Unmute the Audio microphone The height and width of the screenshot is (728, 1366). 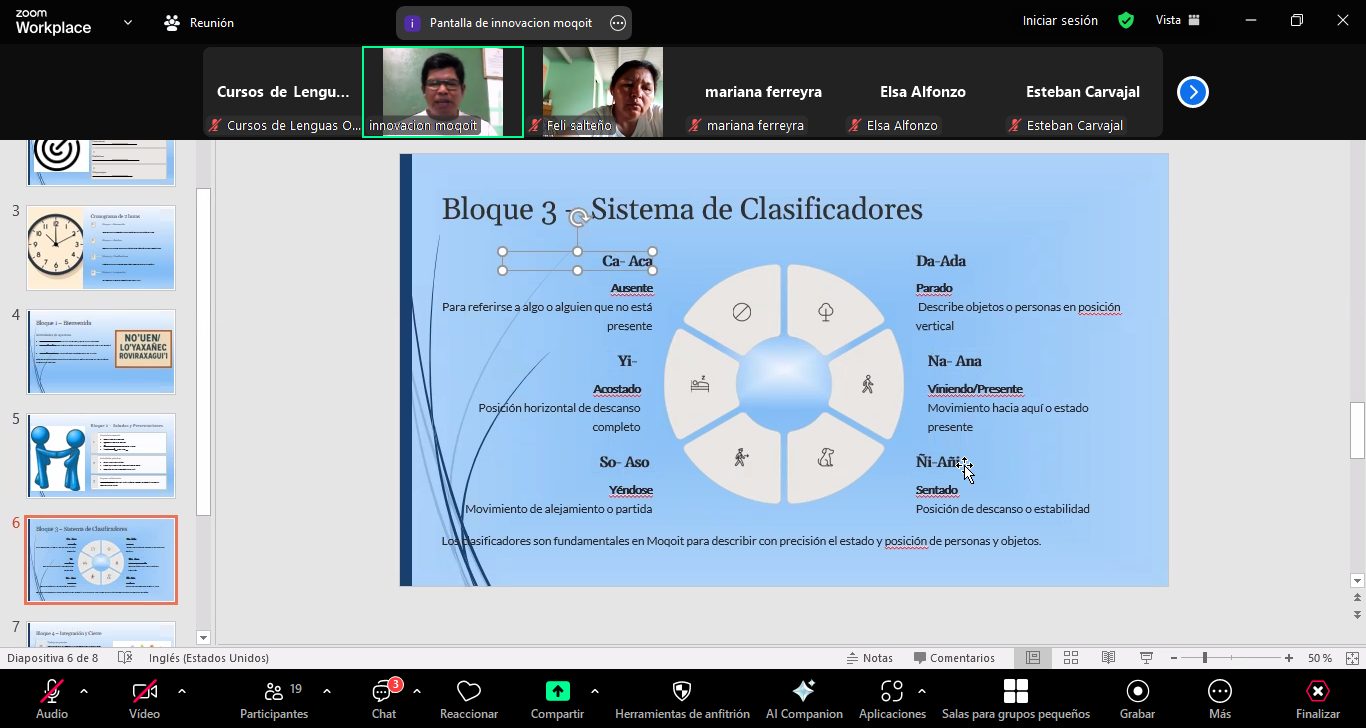[52, 692]
